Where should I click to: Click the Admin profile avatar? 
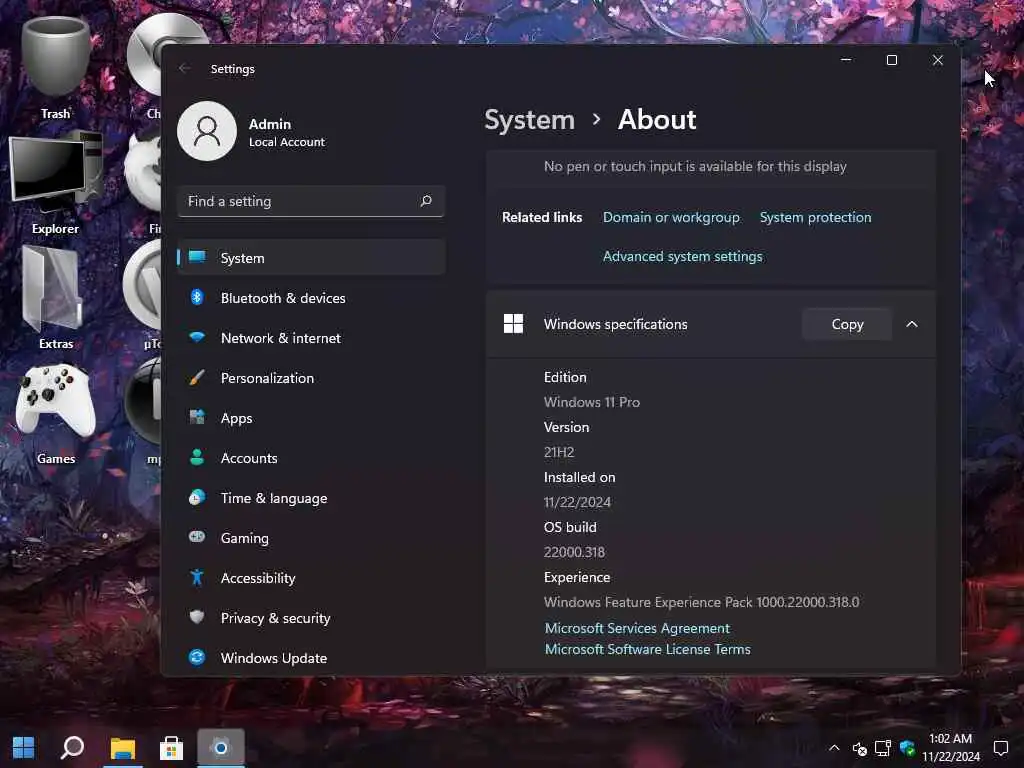click(x=207, y=131)
